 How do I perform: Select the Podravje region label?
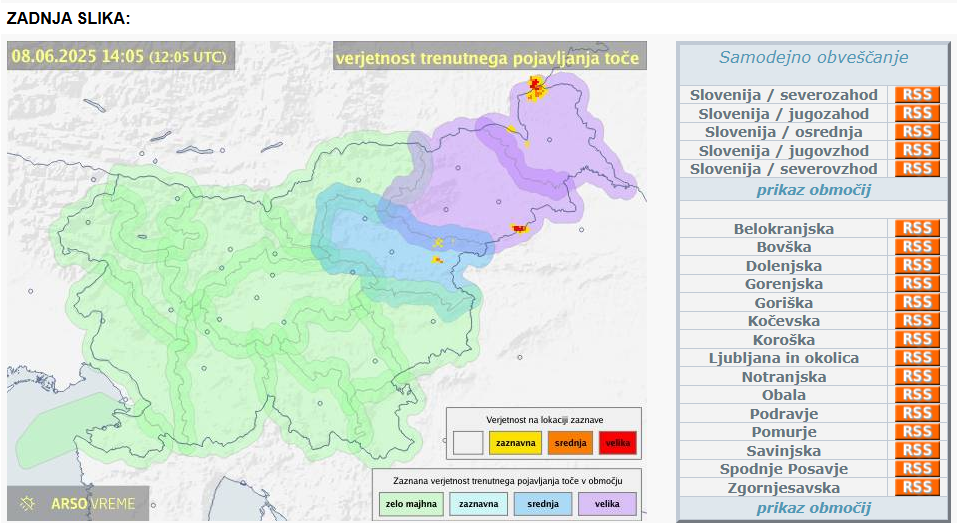click(783, 414)
